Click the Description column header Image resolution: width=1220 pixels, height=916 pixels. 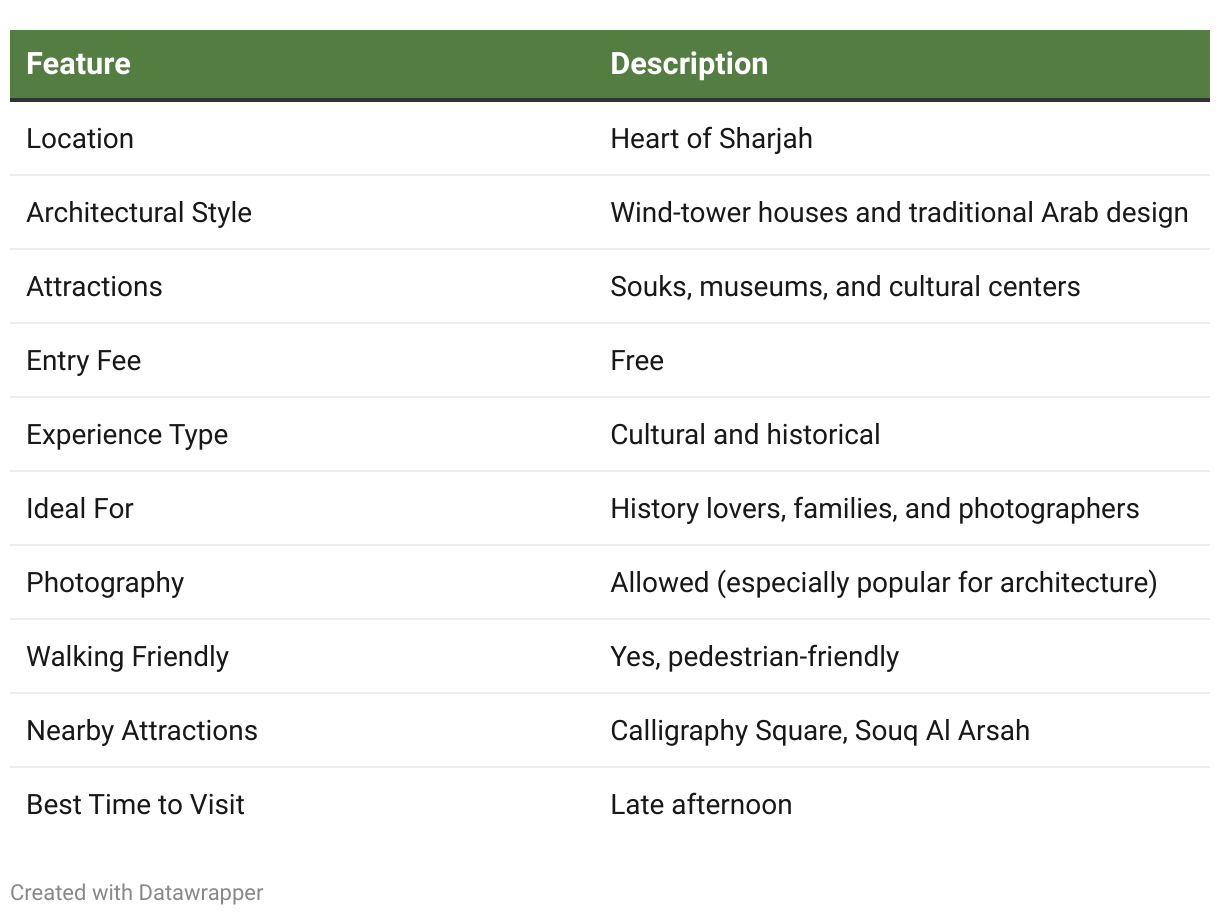(689, 64)
